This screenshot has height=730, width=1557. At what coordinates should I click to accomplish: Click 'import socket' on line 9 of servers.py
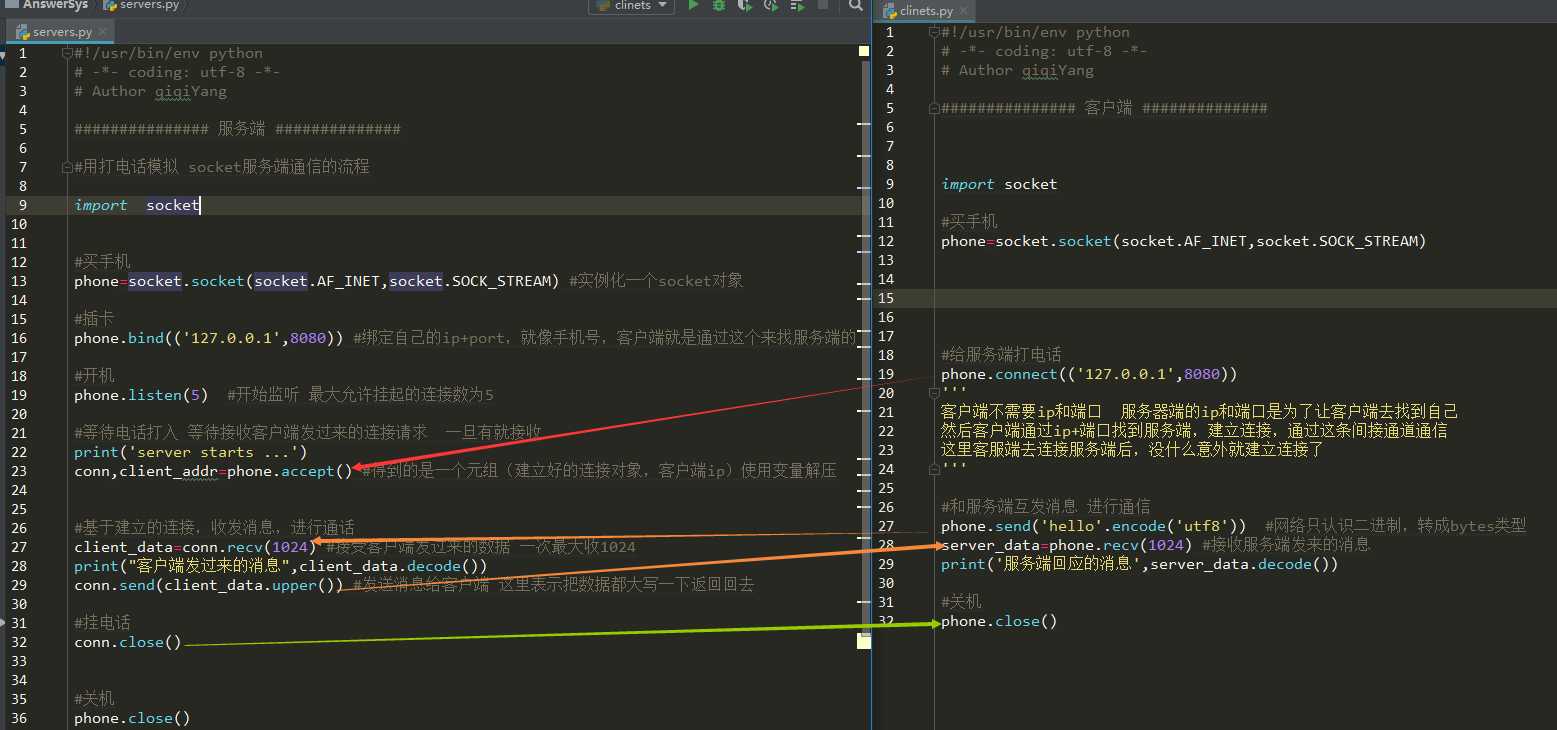(137, 205)
